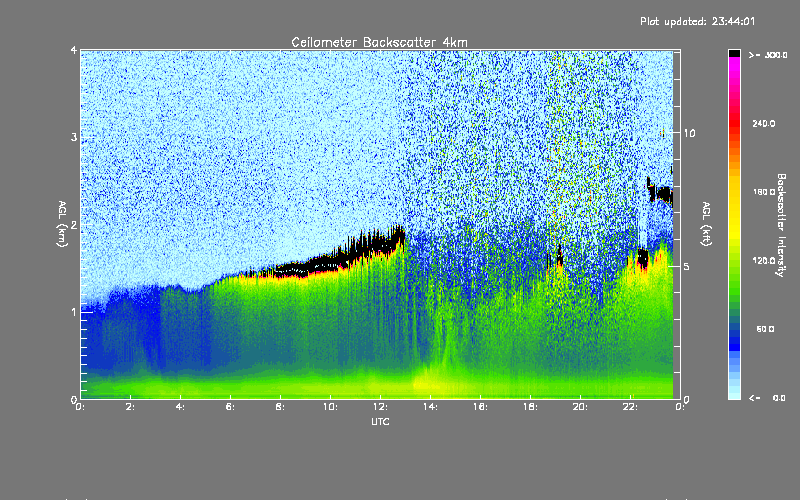Click the 'AGL (km)' axis label

62,224
